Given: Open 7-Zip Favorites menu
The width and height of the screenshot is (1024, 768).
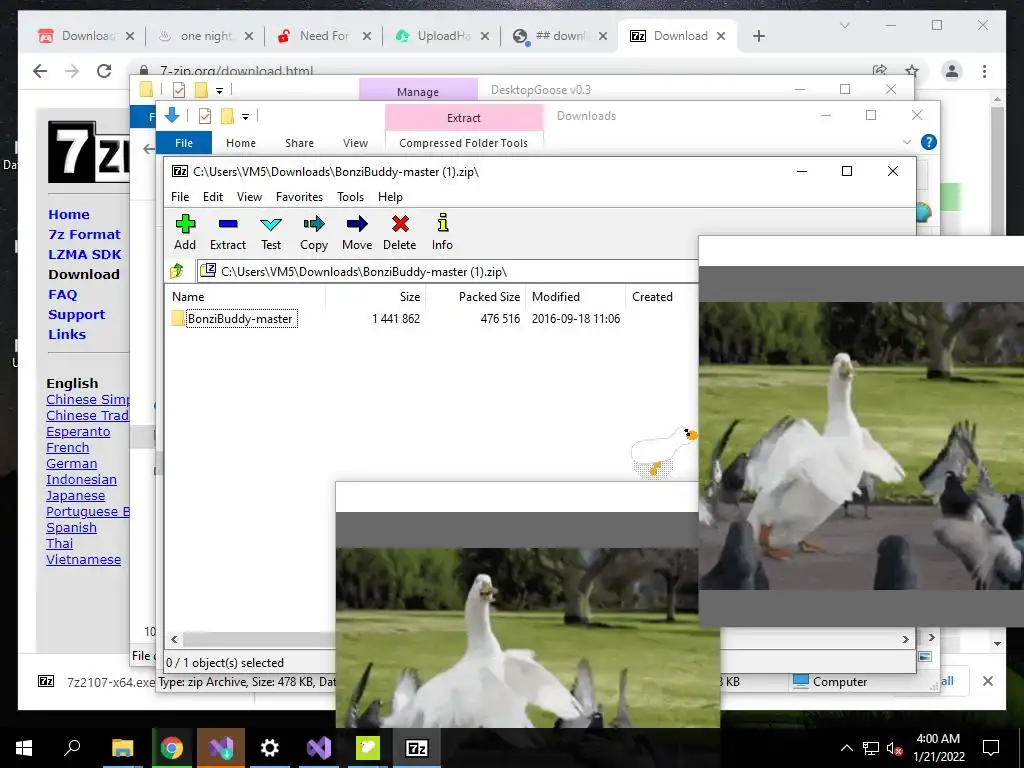Looking at the screenshot, I should [299, 197].
